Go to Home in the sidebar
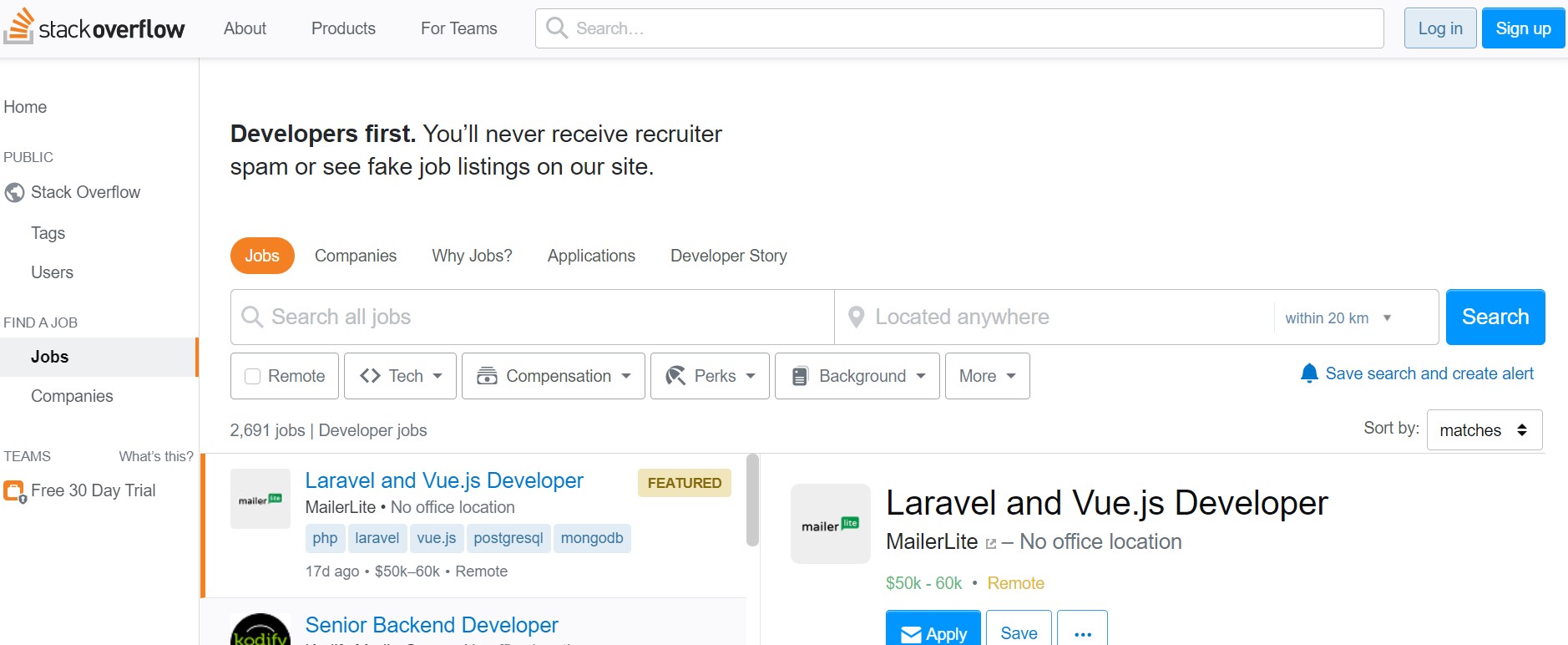This screenshot has height=645, width=1568. coord(25,107)
